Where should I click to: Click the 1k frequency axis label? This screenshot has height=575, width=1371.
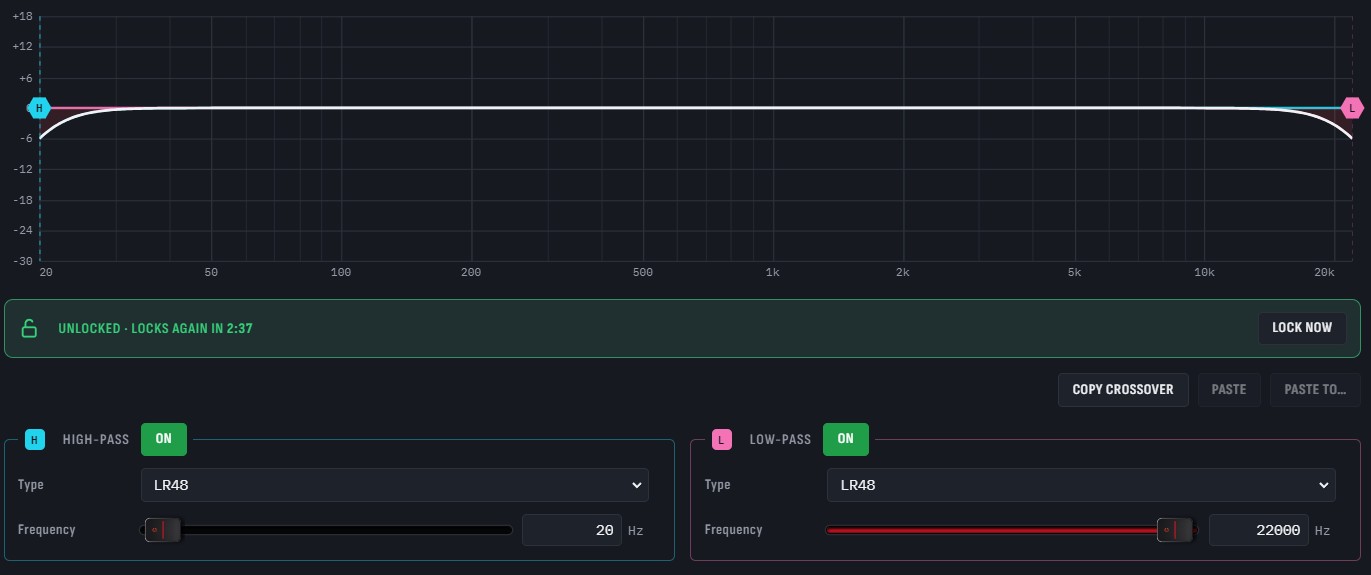[x=772, y=272]
